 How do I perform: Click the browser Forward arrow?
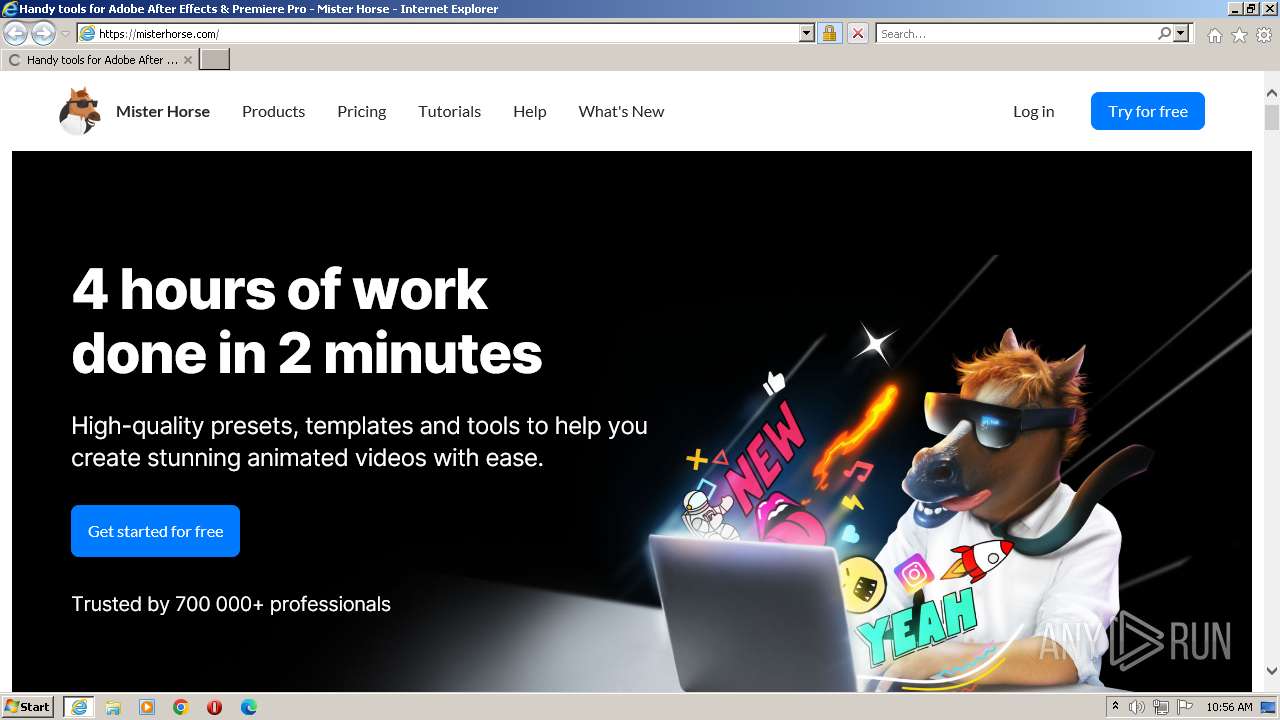pyautogui.click(x=43, y=33)
